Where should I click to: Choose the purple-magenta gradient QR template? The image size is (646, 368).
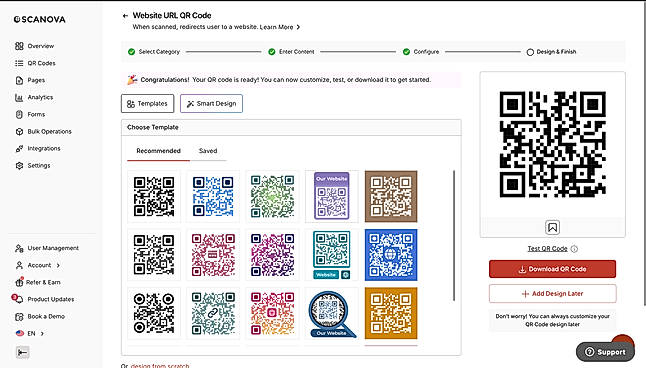tap(272, 255)
